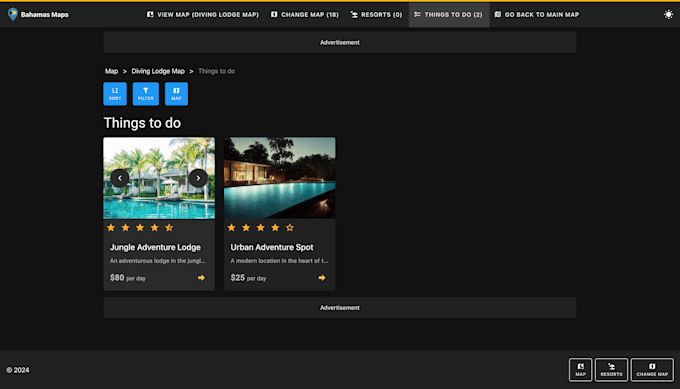Open the blue Filter button
This screenshot has height=389, width=680.
[x=146, y=94]
